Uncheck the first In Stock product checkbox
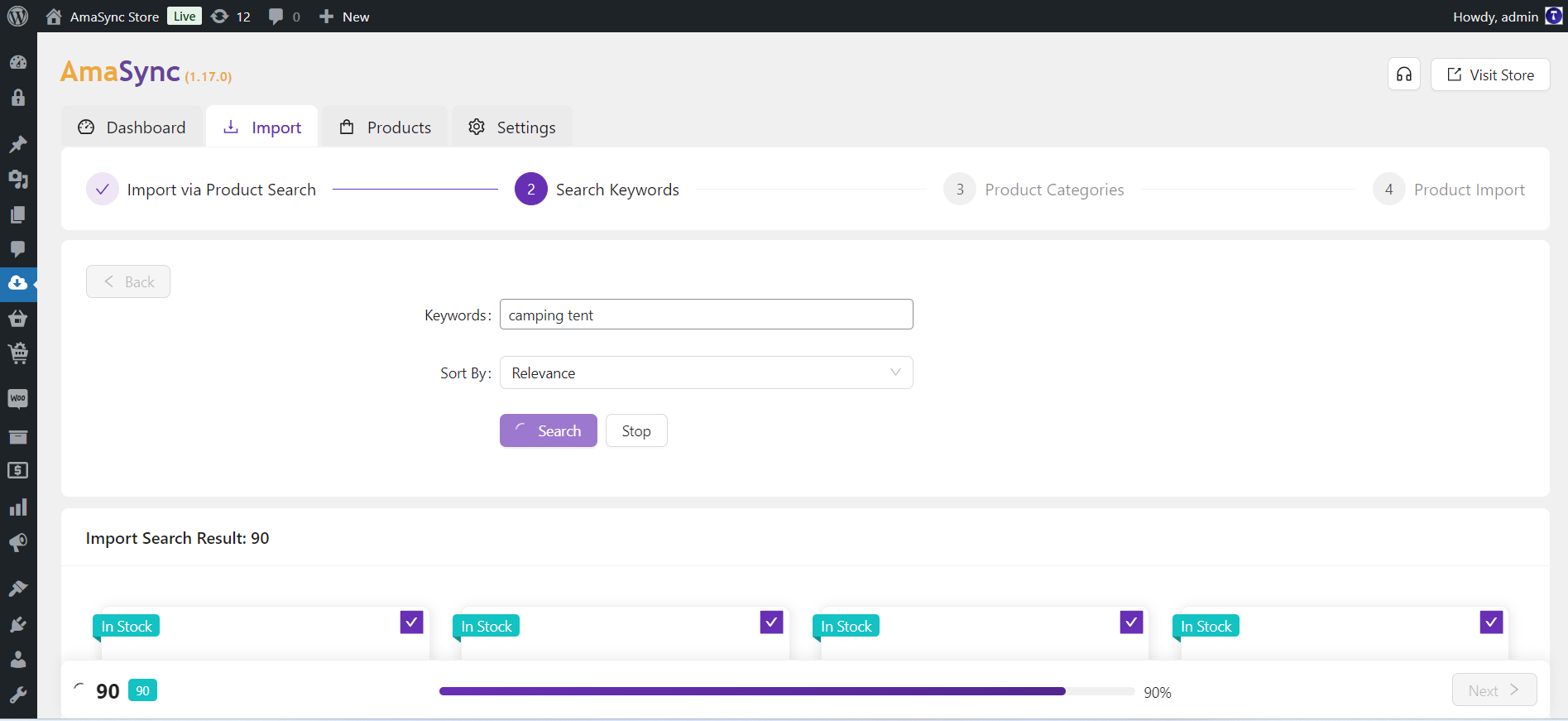Image resolution: width=1568 pixels, height=721 pixels. click(x=412, y=622)
